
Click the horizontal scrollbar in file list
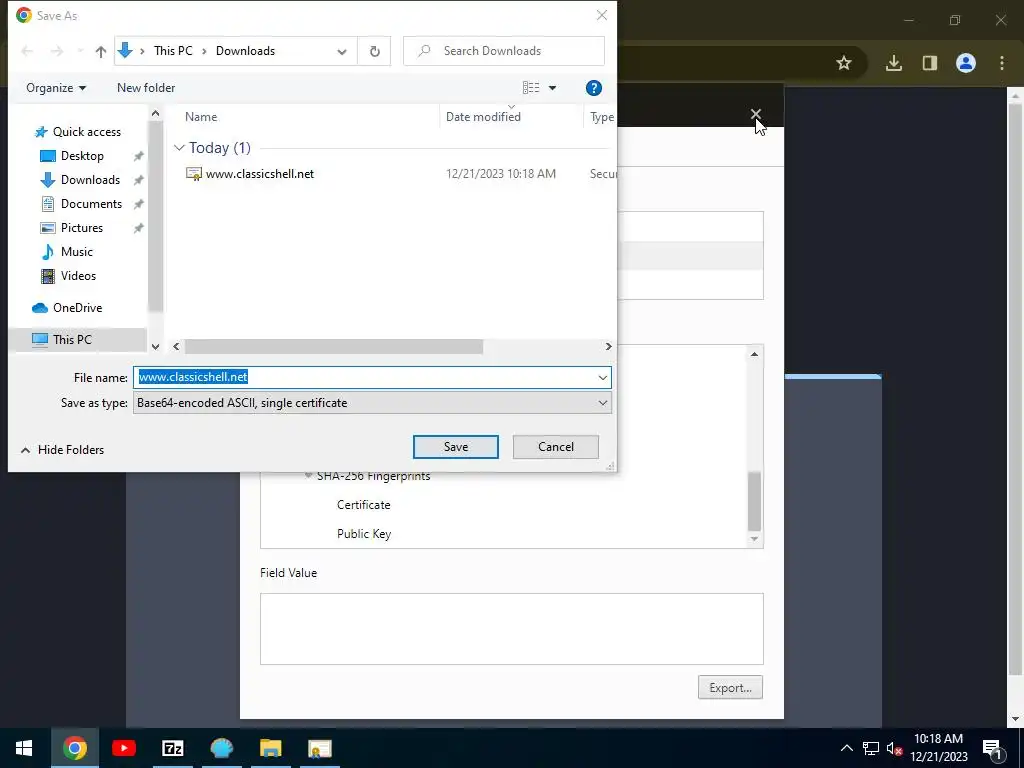334,346
